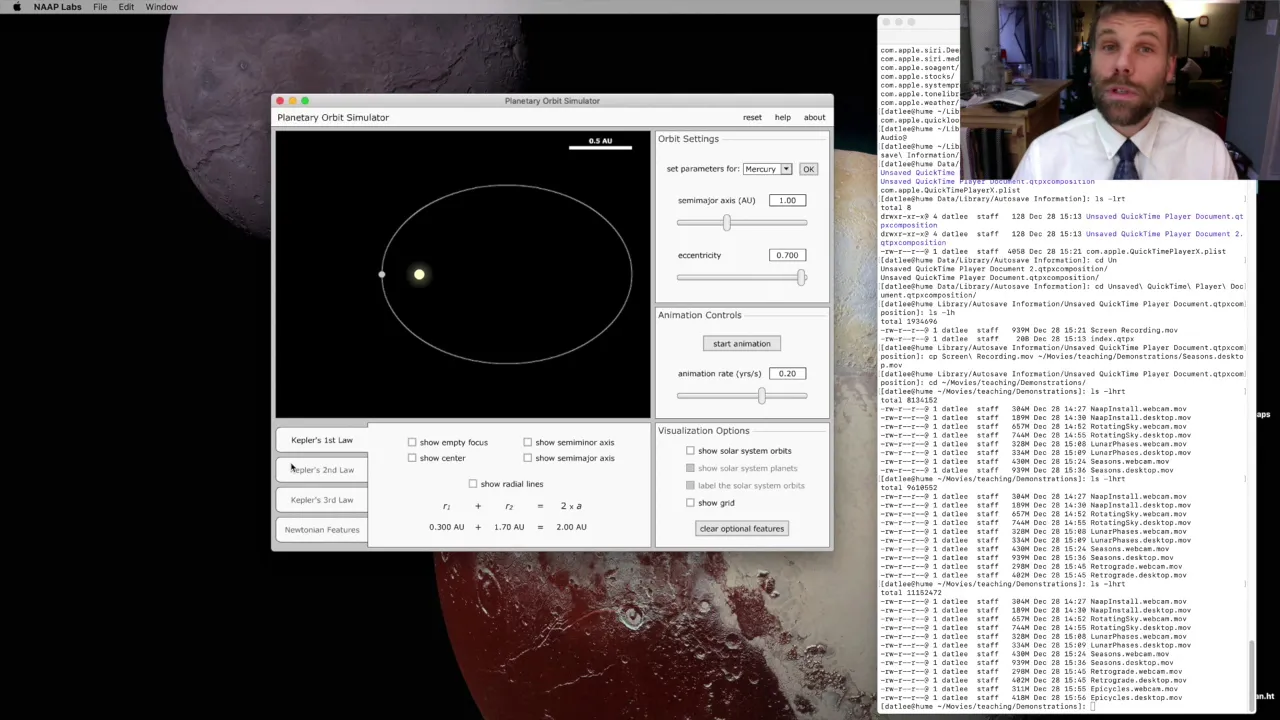The width and height of the screenshot is (1280, 720).
Task: Click the '2.00 AU' sum value
Action: (572, 527)
